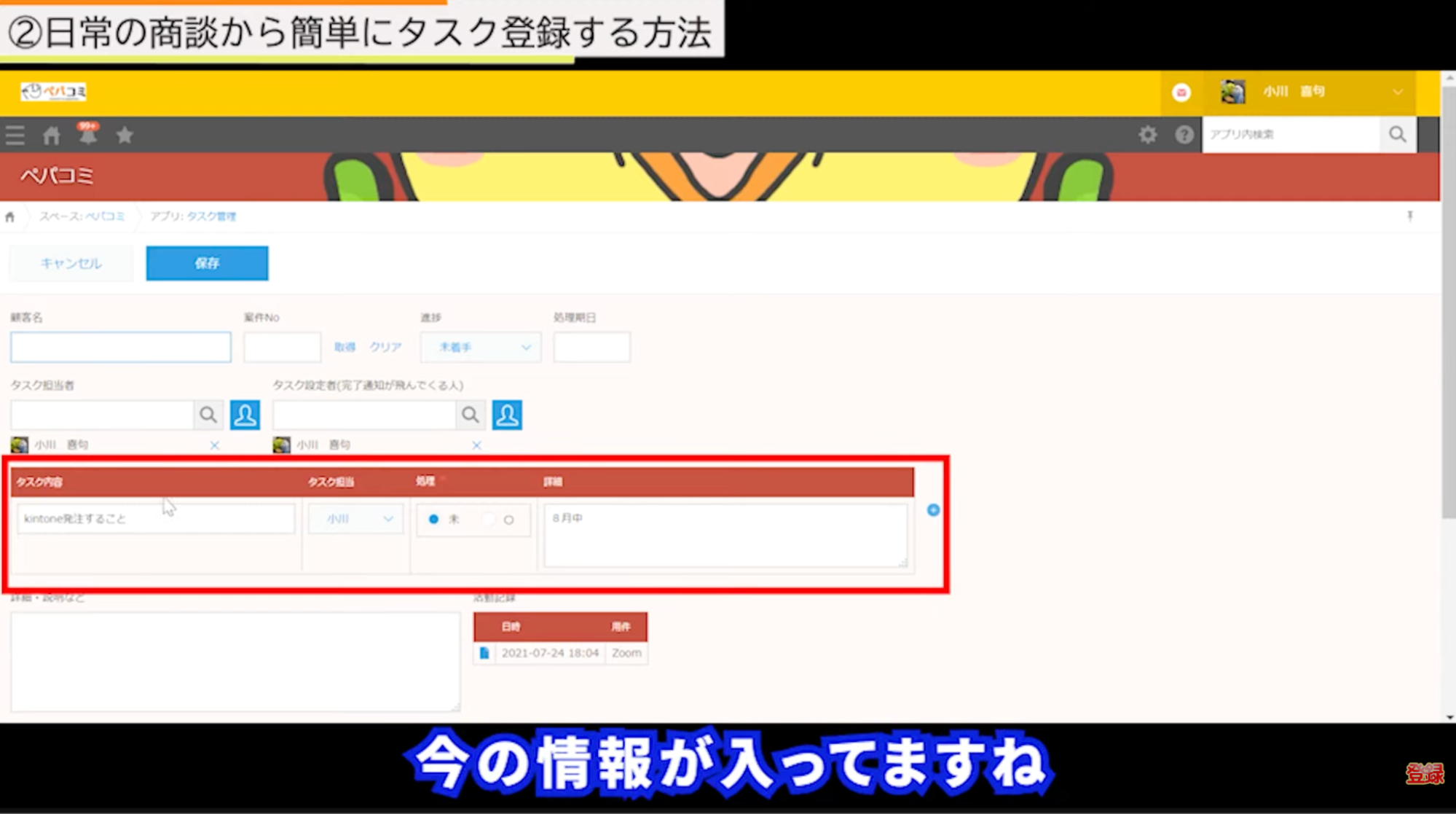The height and width of the screenshot is (814, 1456).
Task: Open notifications bell with 99+ badge
Action: 88,136
